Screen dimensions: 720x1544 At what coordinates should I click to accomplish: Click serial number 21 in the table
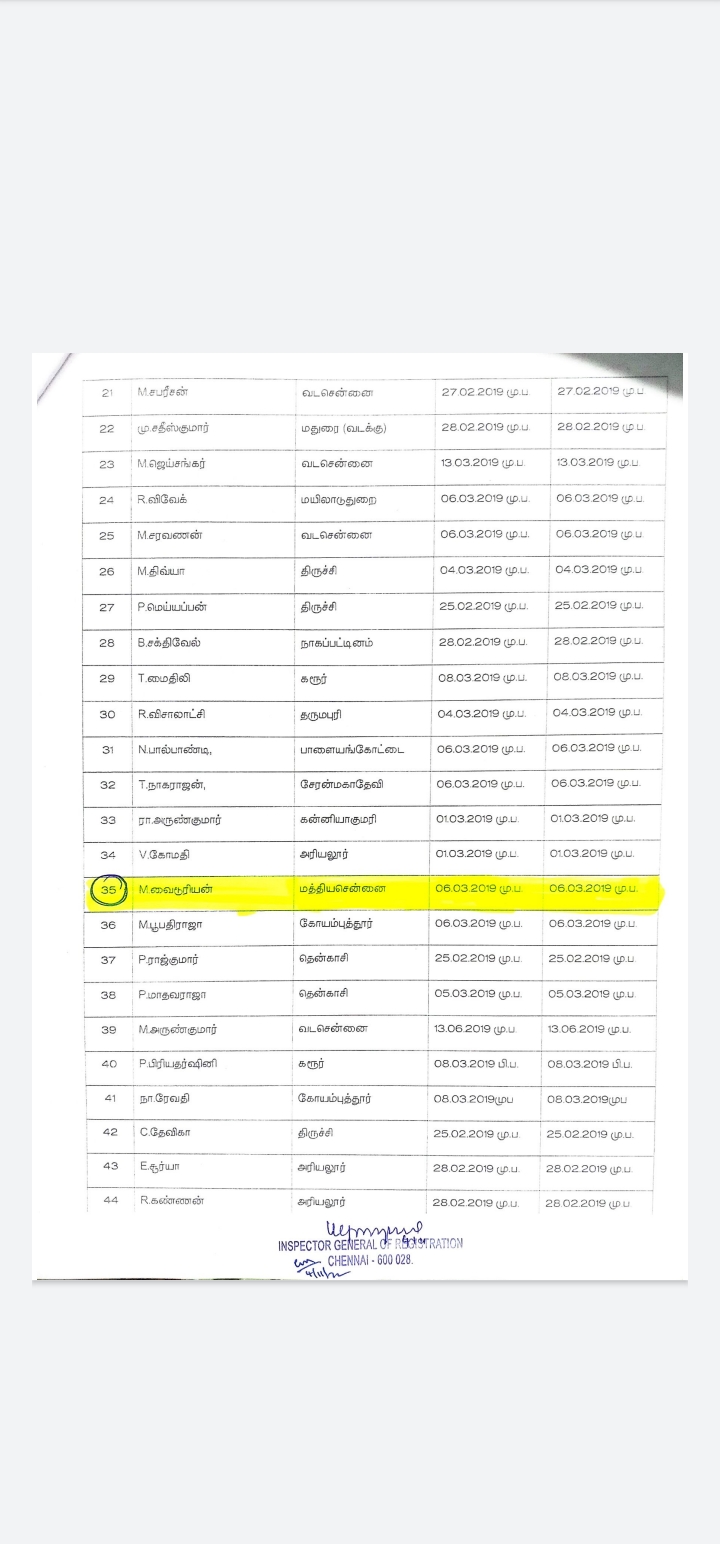[x=108, y=392]
